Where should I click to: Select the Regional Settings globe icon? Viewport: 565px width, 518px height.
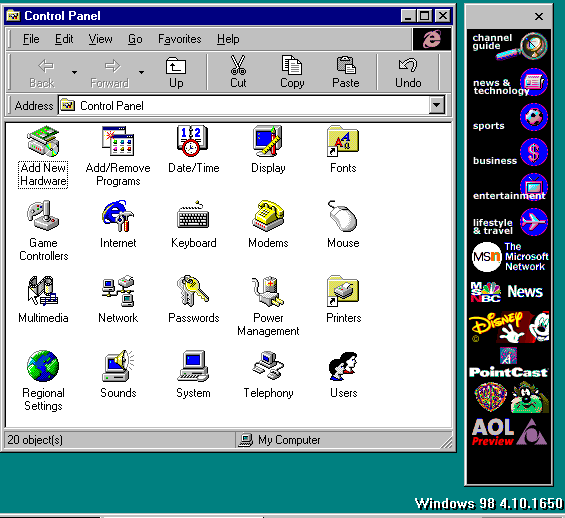pos(43,366)
